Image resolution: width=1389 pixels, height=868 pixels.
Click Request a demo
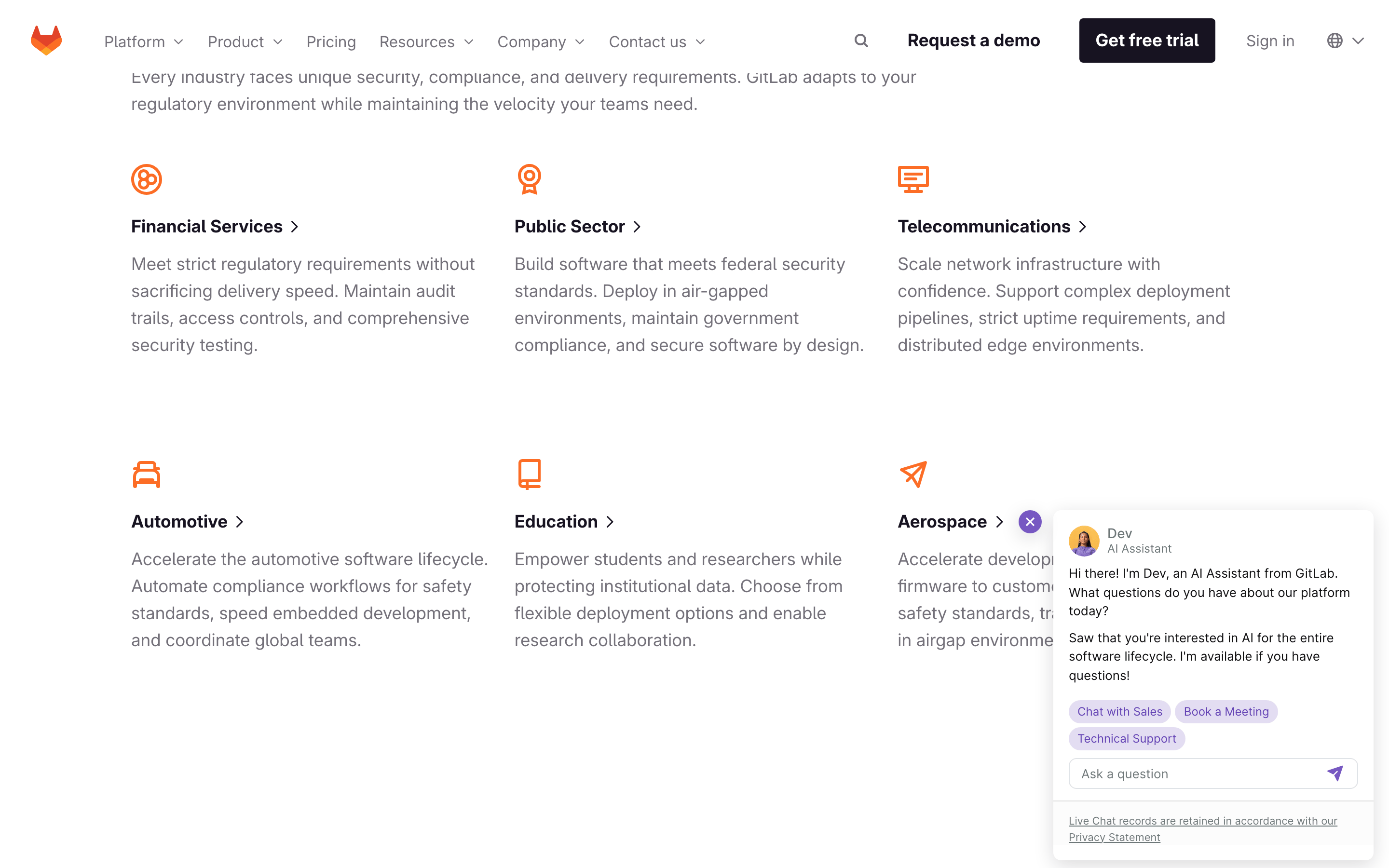coord(973,40)
